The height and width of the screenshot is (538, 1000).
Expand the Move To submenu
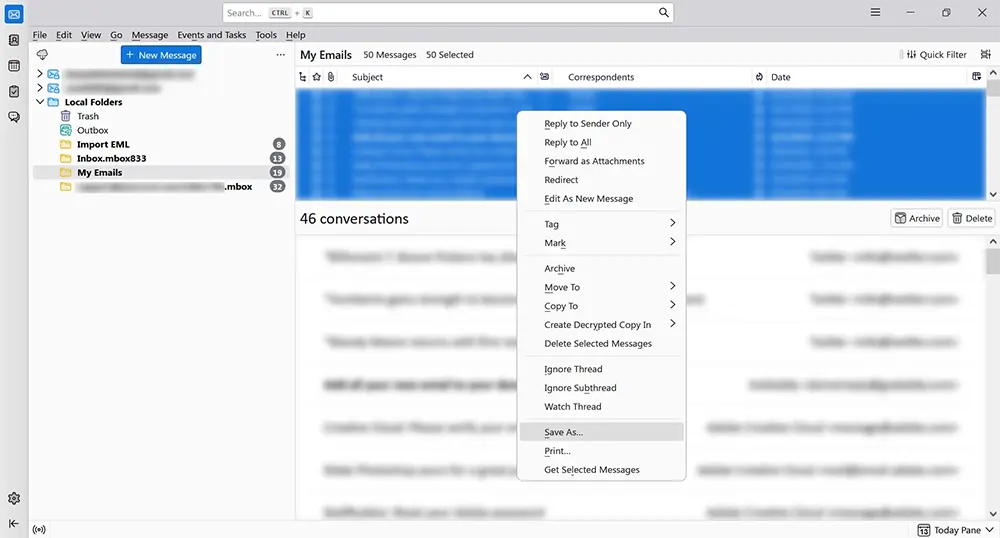tap(601, 287)
